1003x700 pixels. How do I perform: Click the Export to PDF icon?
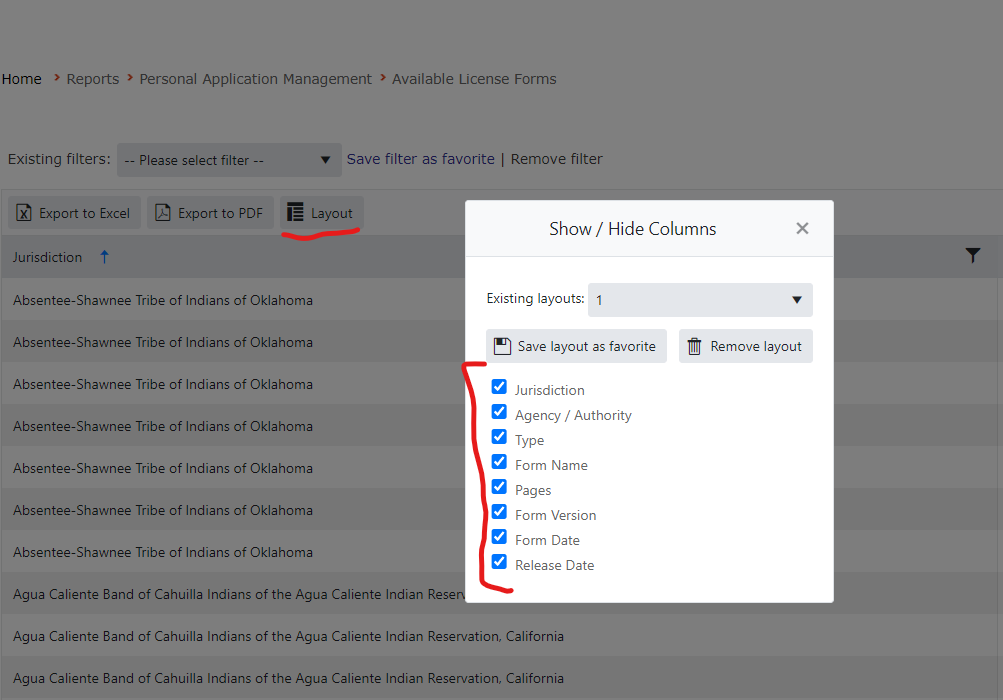click(163, 213)
